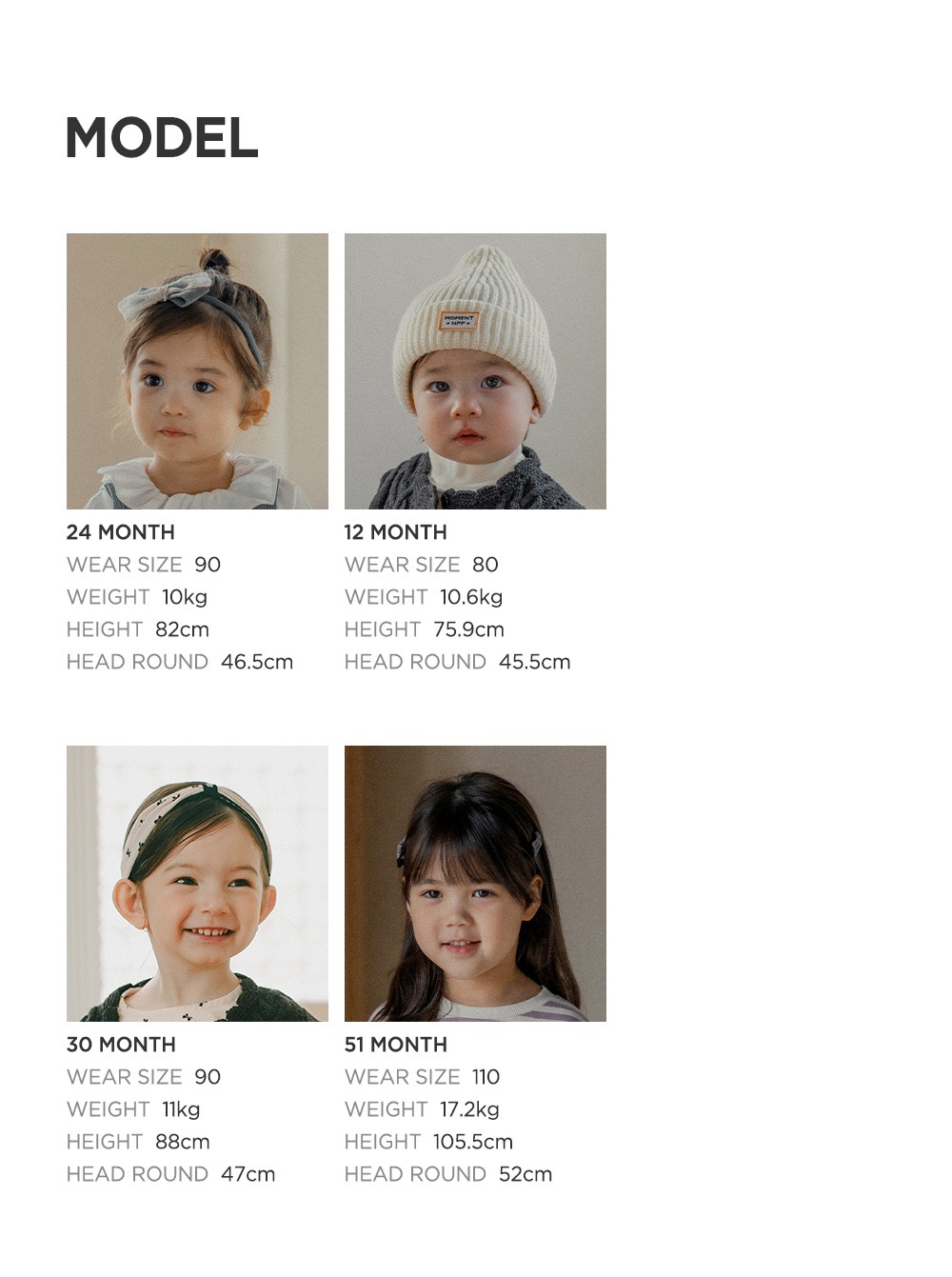Image resolution: width=952 pixels, height=1277 pixels.
Task: Click HEAD ROUND 52cm text
Action: [448, 1174]
